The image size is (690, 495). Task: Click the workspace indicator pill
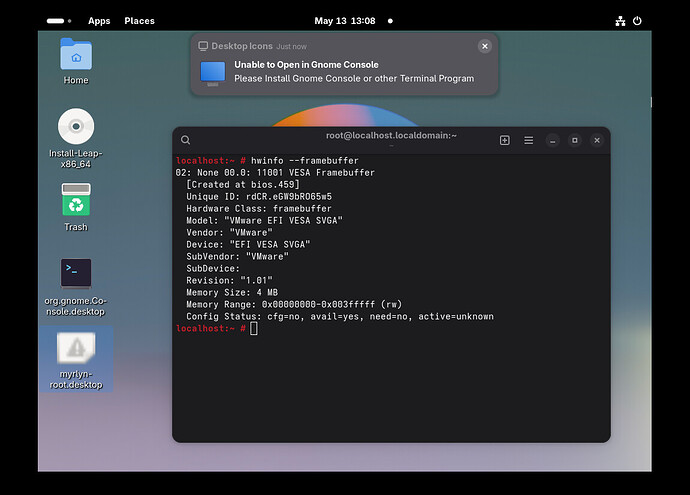(x=55, y=21)
